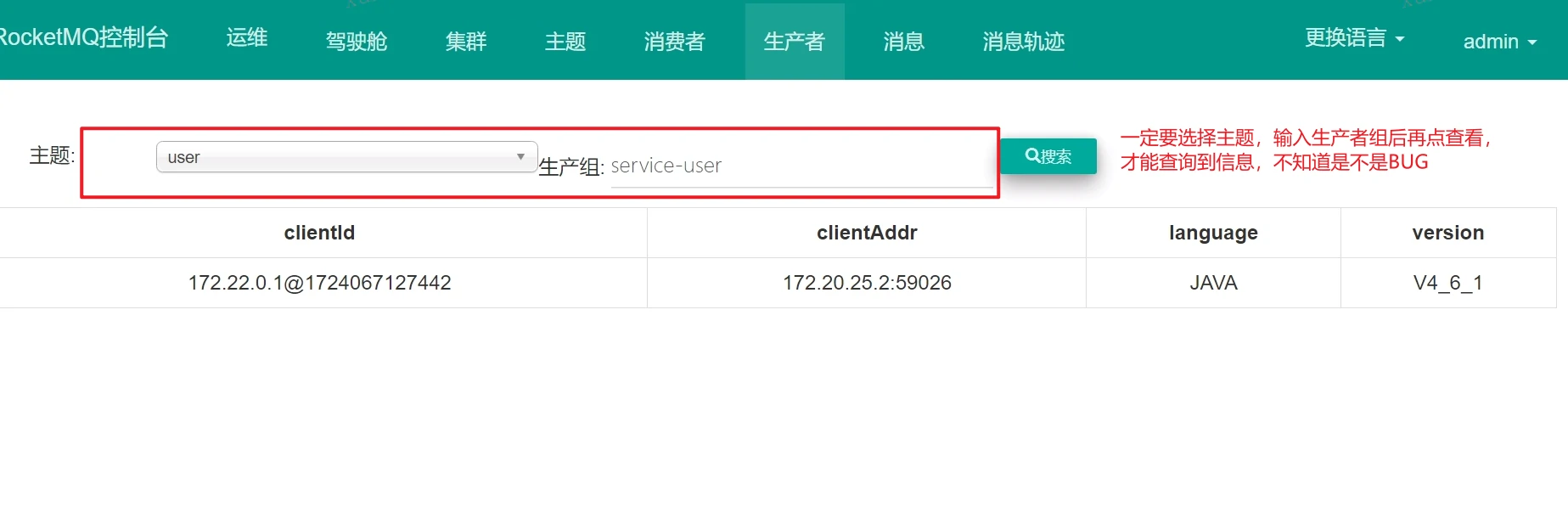The height and width of the screenshot is (518, 1568).
Task: Go to the 驾驶舱 dashboard tab
Action: pyautogui.click(x=357, y=42)
